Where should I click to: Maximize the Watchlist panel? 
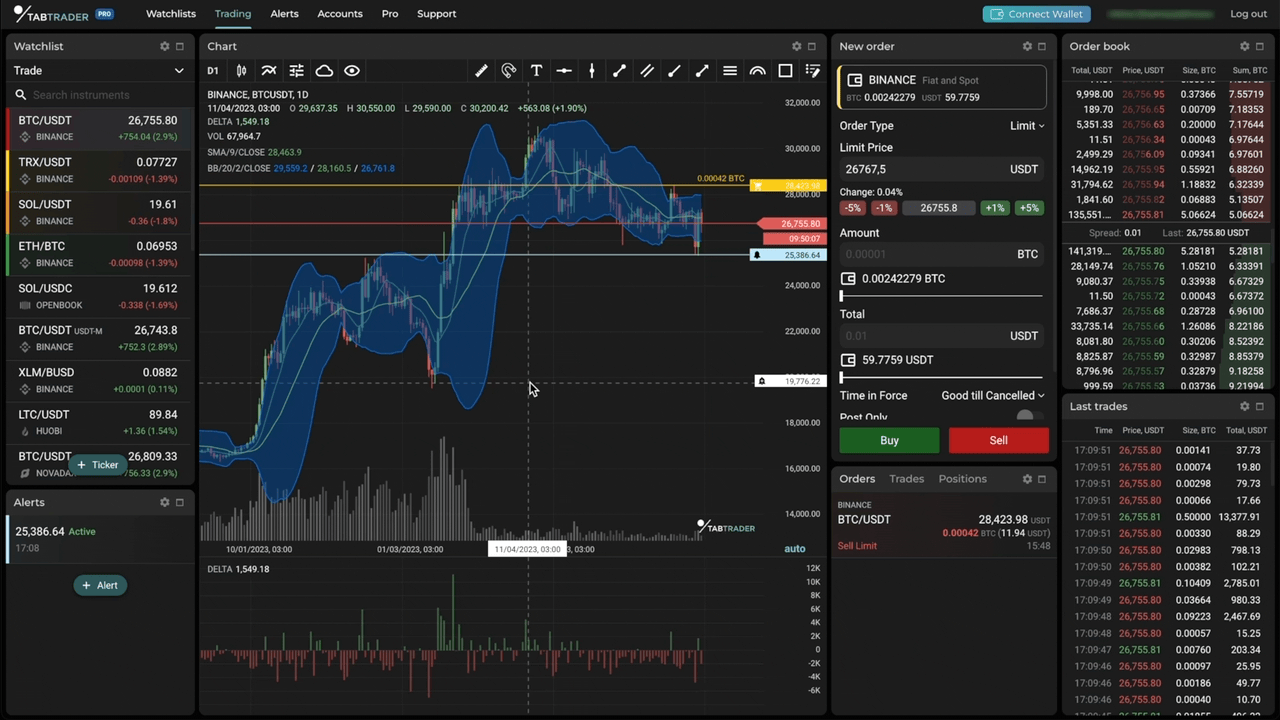(x=180, y=47)
